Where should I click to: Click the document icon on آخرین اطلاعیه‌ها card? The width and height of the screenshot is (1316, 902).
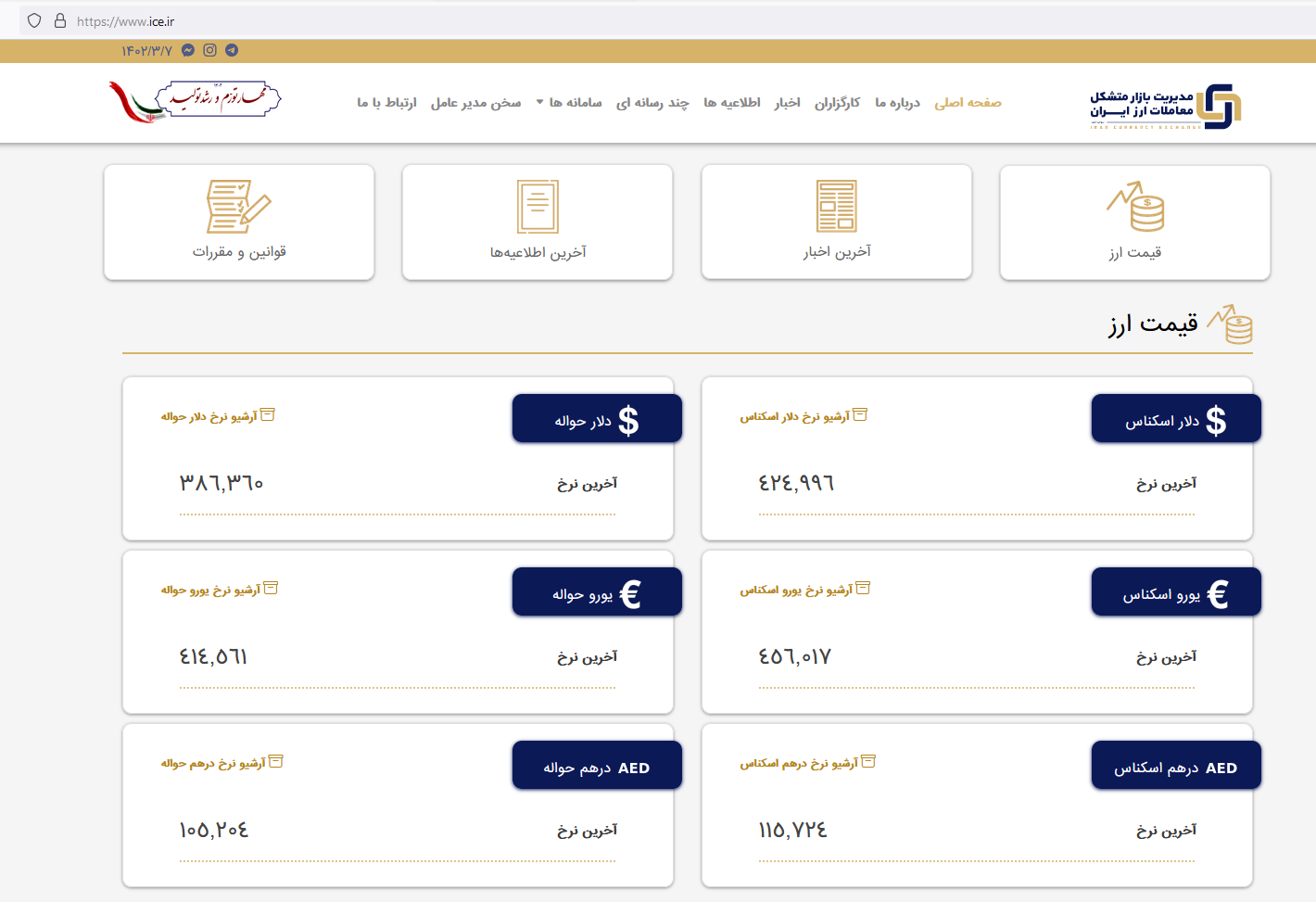538,206
